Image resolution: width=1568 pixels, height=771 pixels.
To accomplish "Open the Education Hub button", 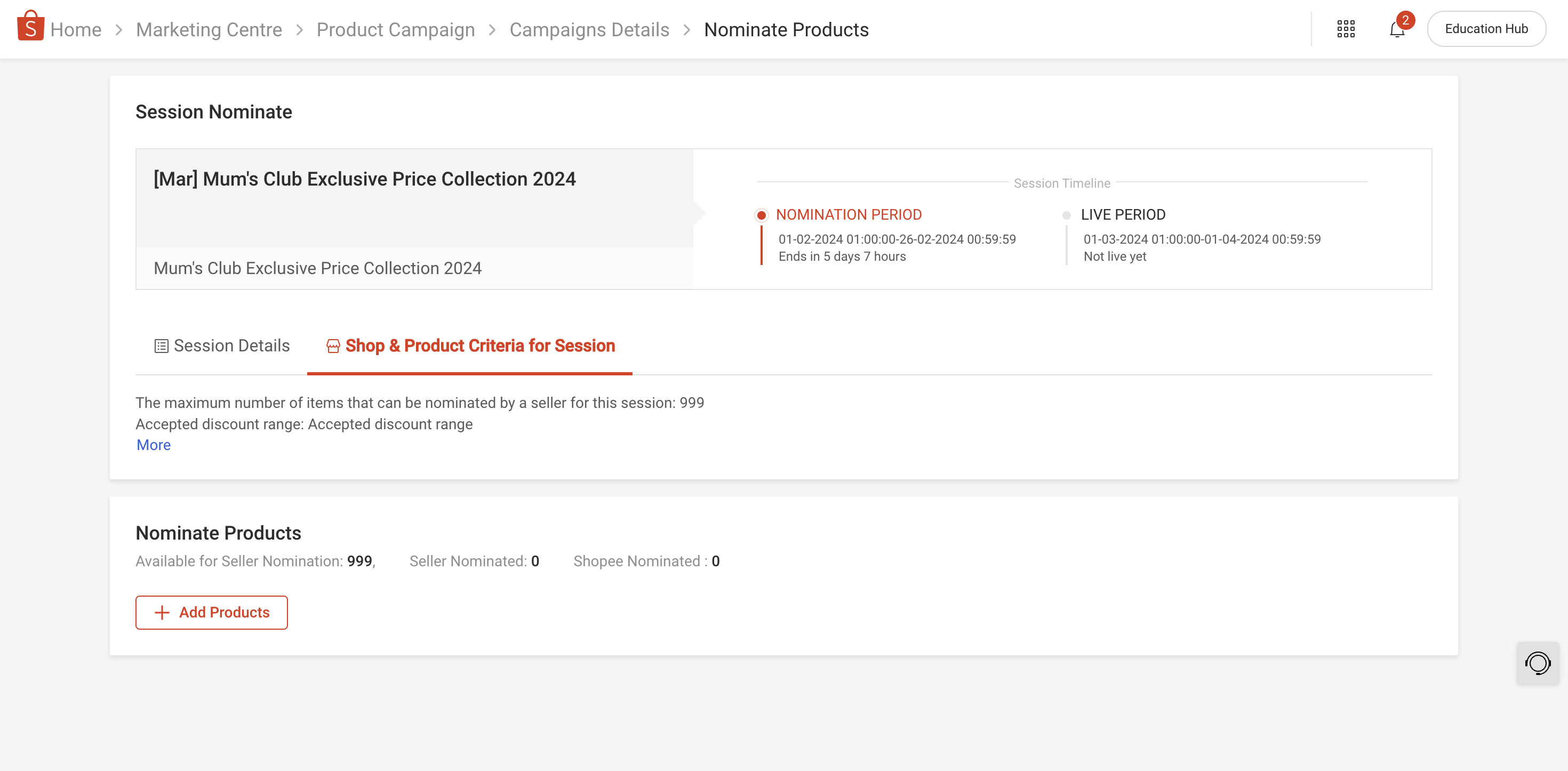I will tap(1486, 29).
